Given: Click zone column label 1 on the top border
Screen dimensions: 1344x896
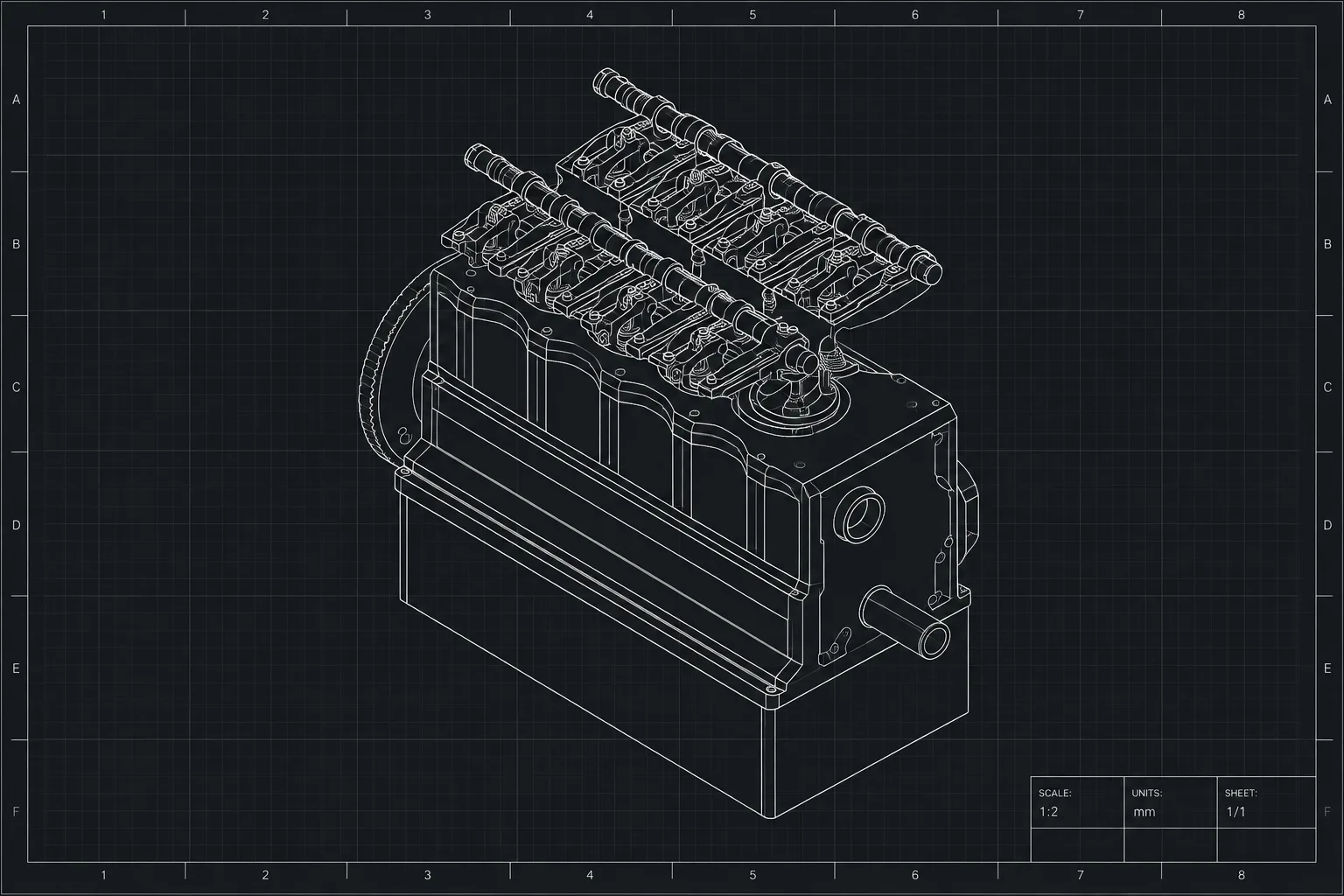Looking at the screenshot, I should click(x=104, y=15).
